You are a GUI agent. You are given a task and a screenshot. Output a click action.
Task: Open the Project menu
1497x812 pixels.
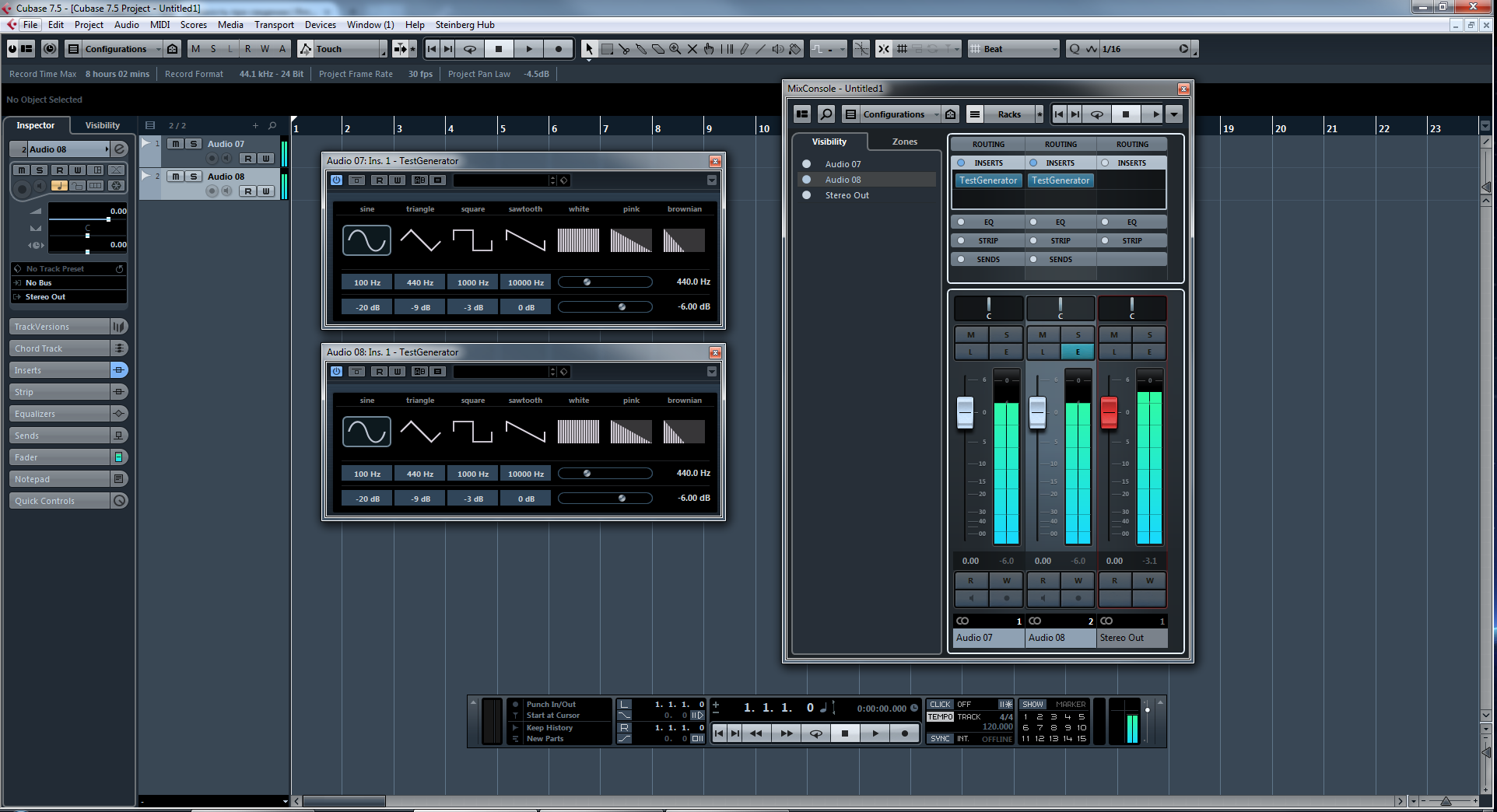point(89,25)
